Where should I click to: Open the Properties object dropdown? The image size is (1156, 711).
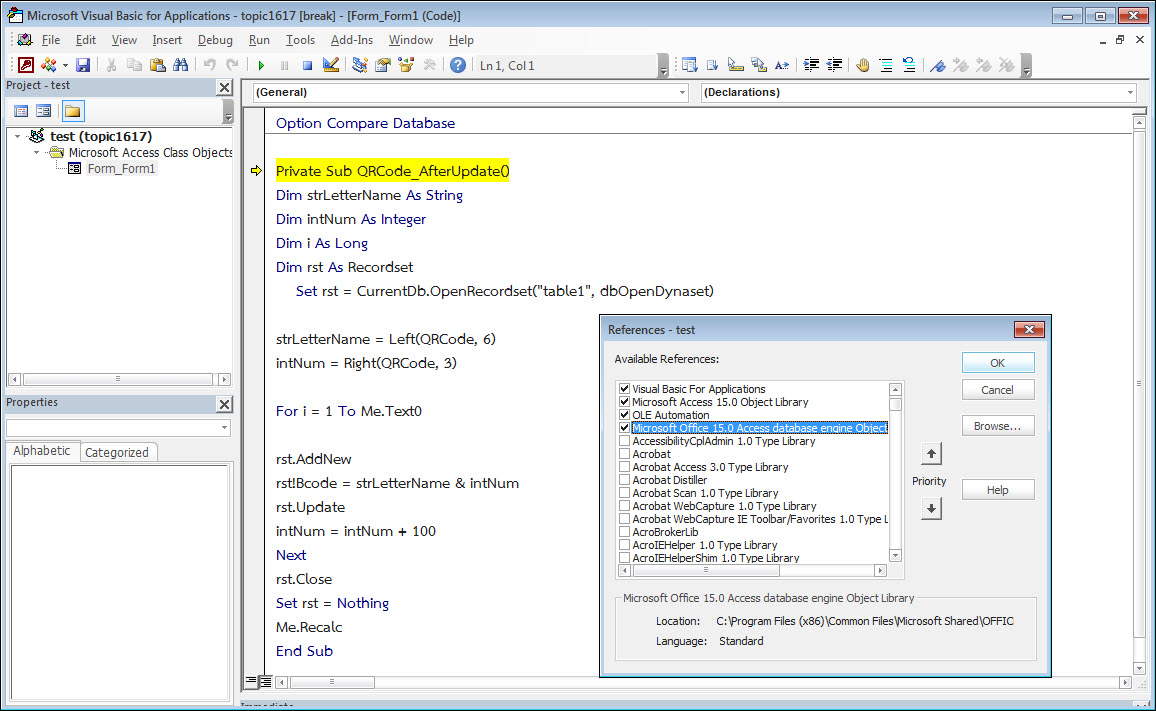[x=224, y=428]
